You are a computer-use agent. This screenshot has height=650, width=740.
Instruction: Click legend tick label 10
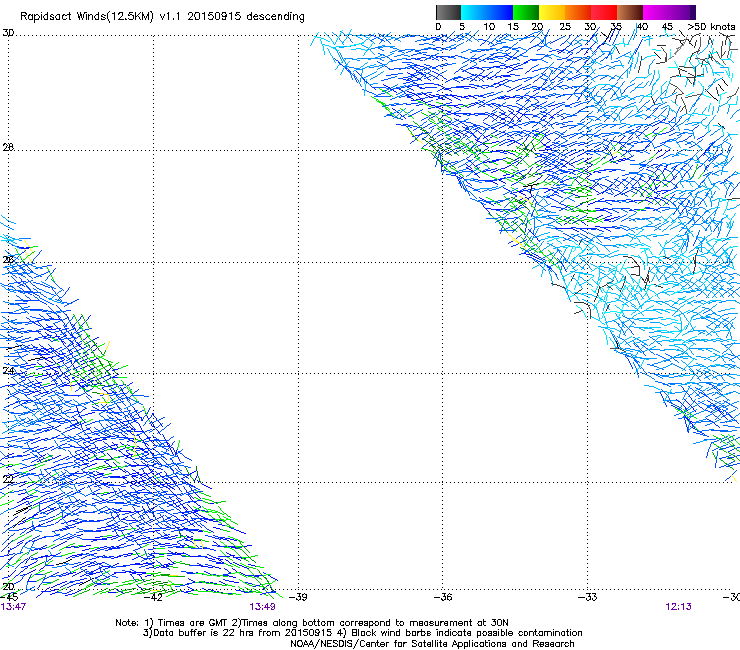coord(489,27)
